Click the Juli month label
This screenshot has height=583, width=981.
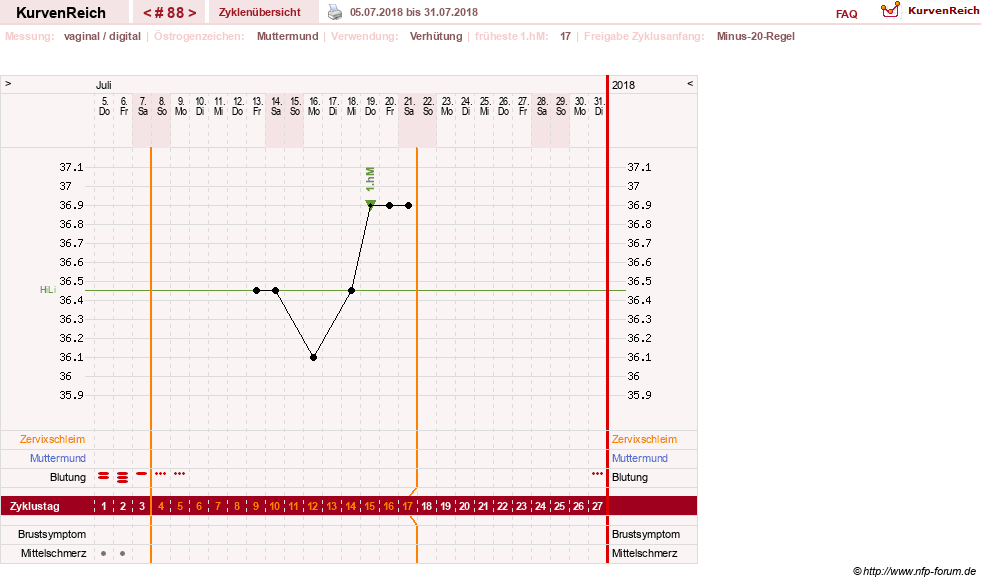[x=104, y=85]
